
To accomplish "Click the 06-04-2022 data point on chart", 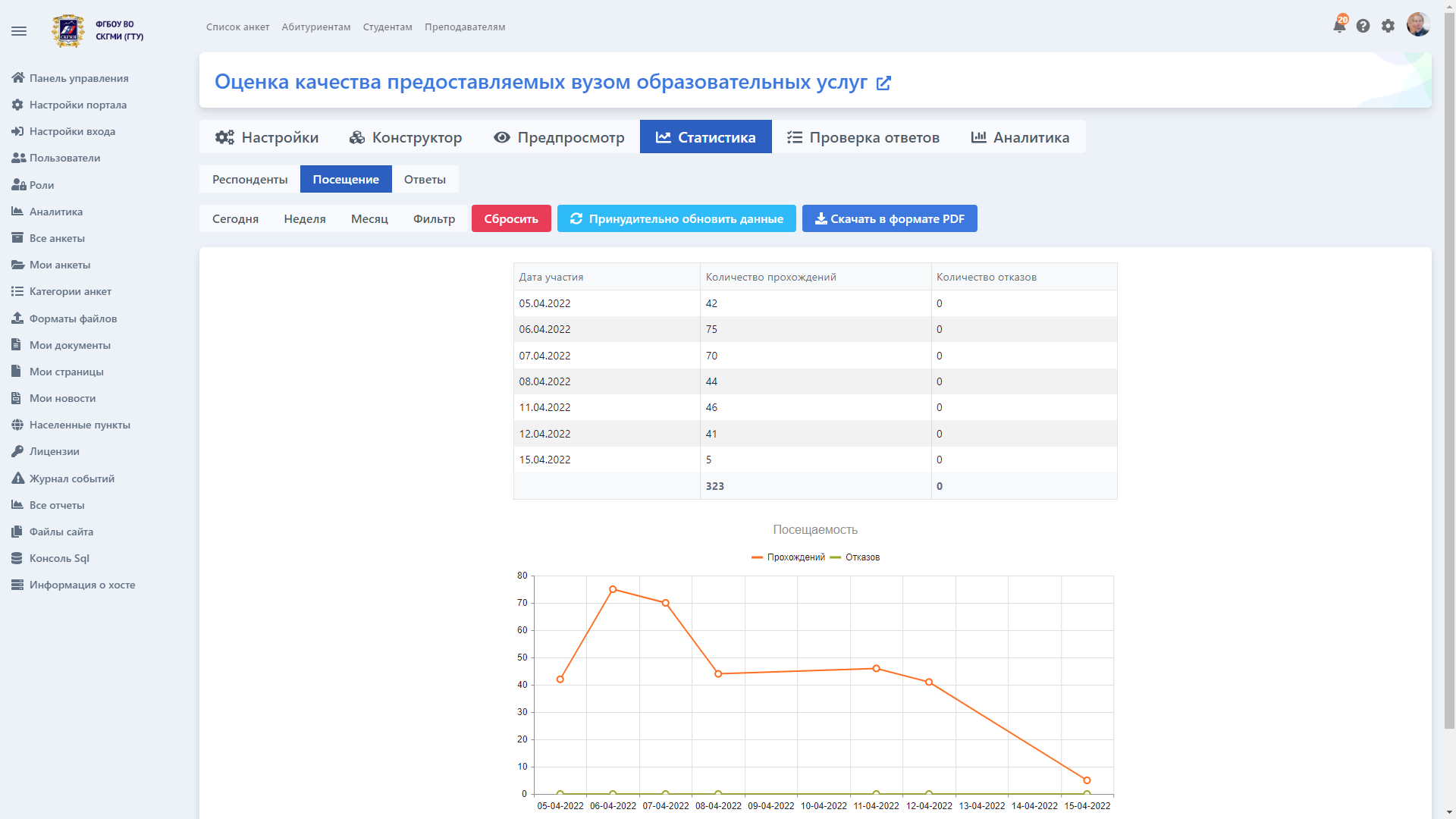I will coord(613,589).
